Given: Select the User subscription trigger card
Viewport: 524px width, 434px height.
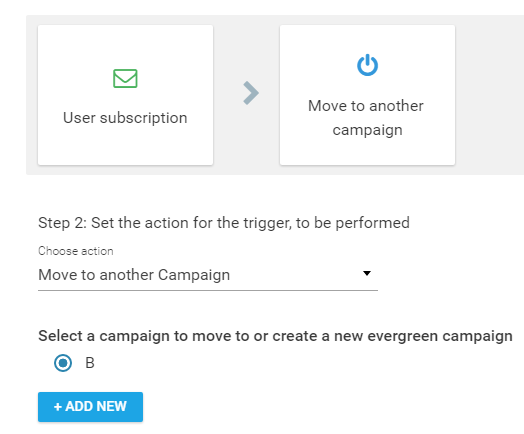Looking at the screenshot, I should tap(126, 95).
